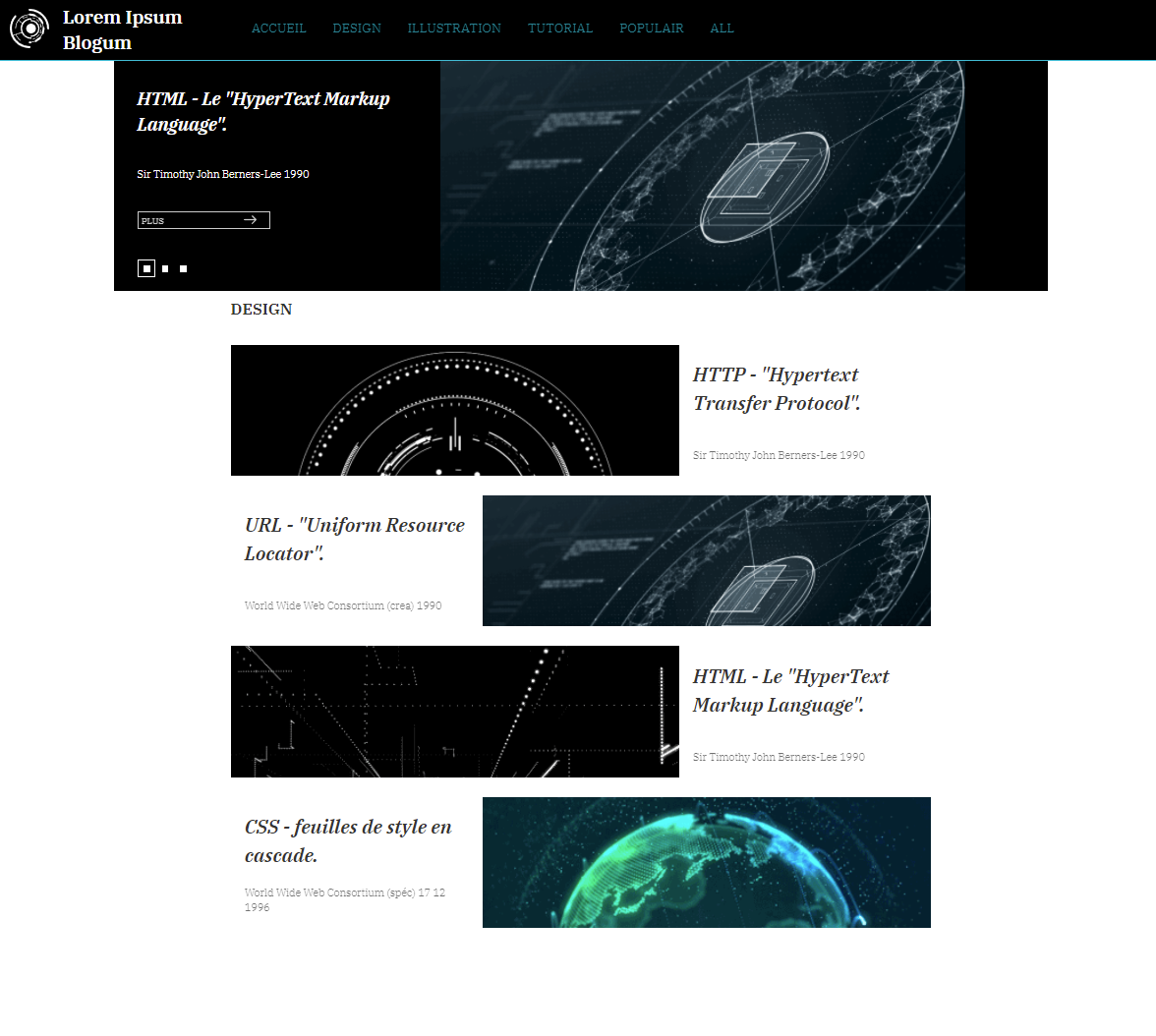
Task: Click the arrow icon inside the PLUS button
Action: click(x=250, y=220)
